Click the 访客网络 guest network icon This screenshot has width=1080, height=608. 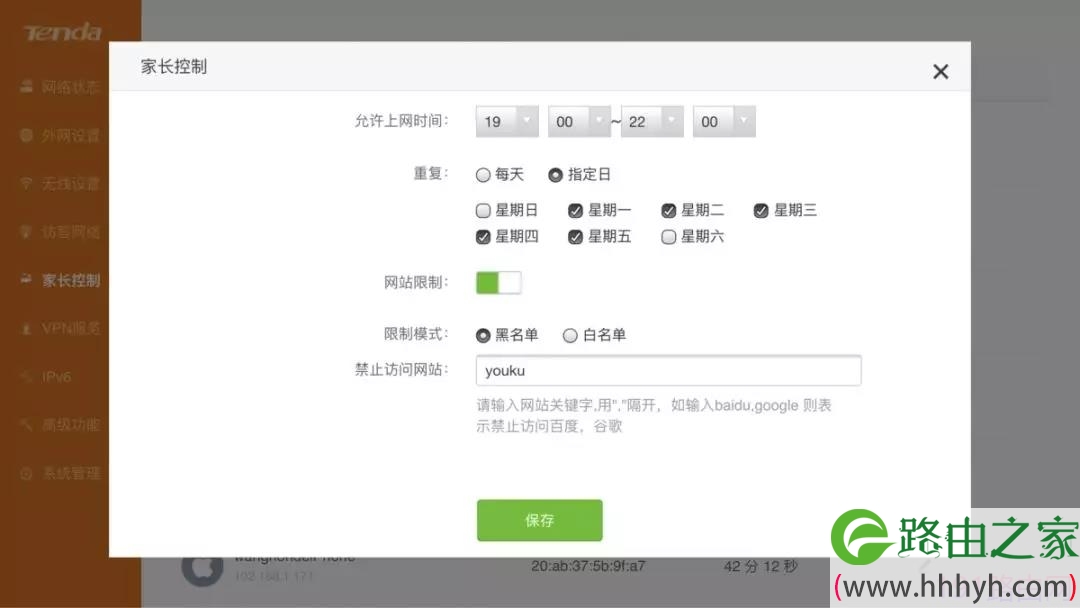27,231
